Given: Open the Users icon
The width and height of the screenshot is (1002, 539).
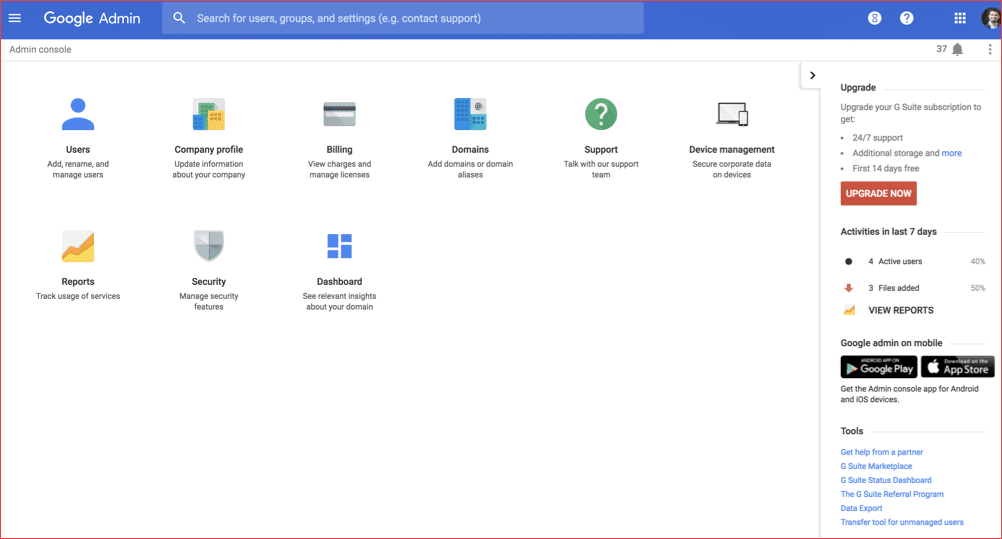Looking at the screenshot, I should (78, 114).
